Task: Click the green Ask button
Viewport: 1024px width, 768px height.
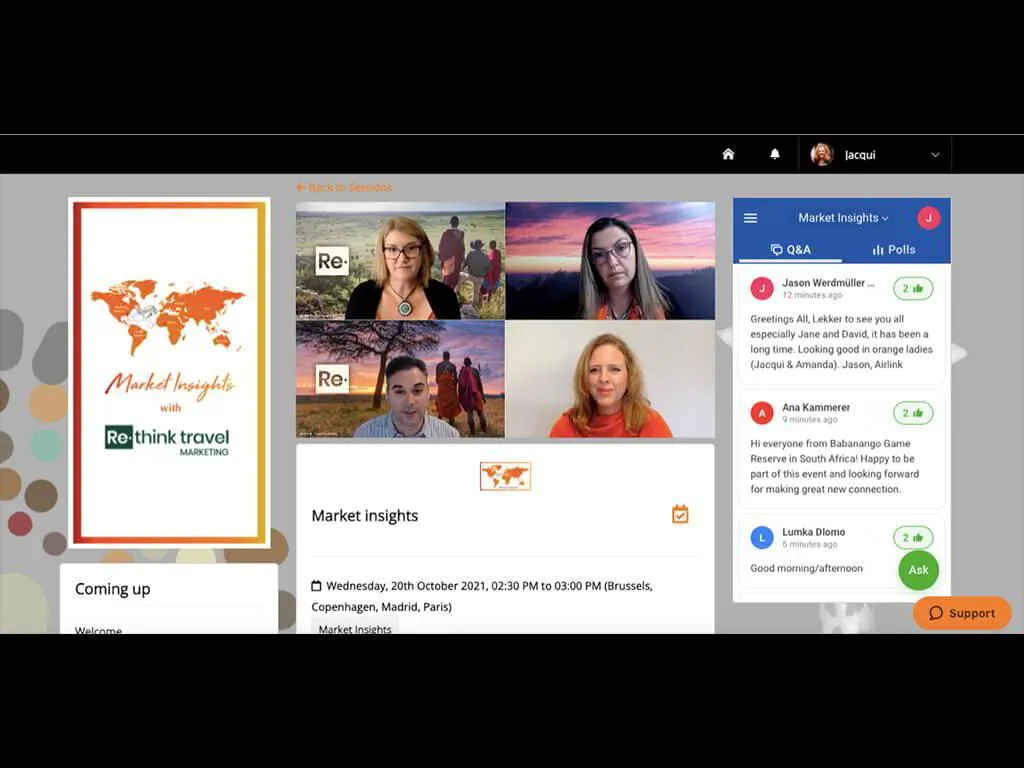Action: [x=918, y=570]
